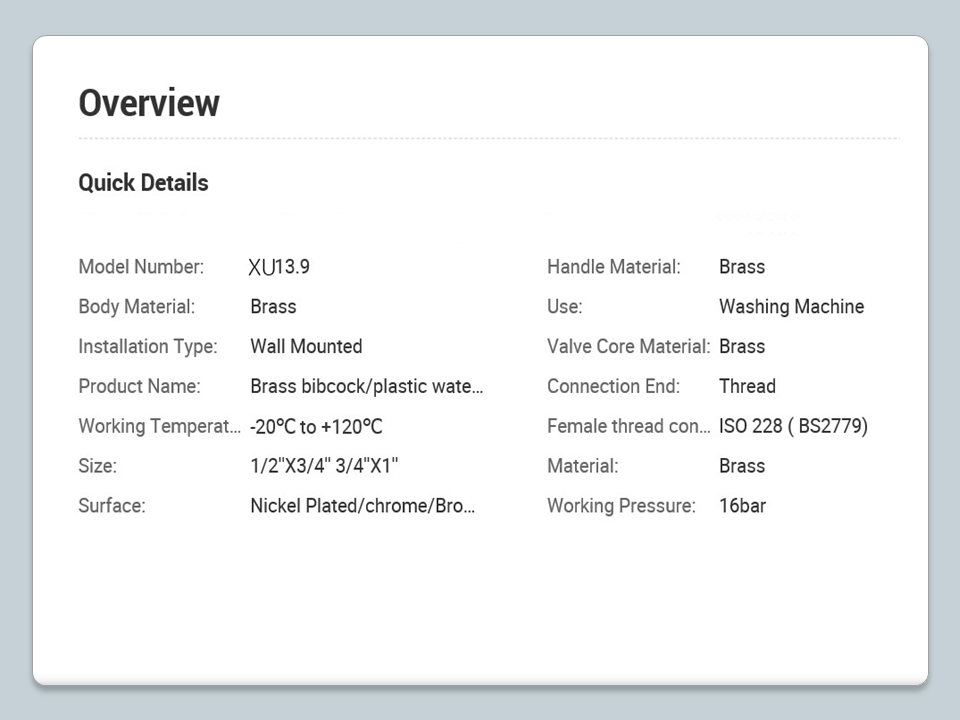
Task: Select the Washing Machine use value
Action: coord(791,307)
